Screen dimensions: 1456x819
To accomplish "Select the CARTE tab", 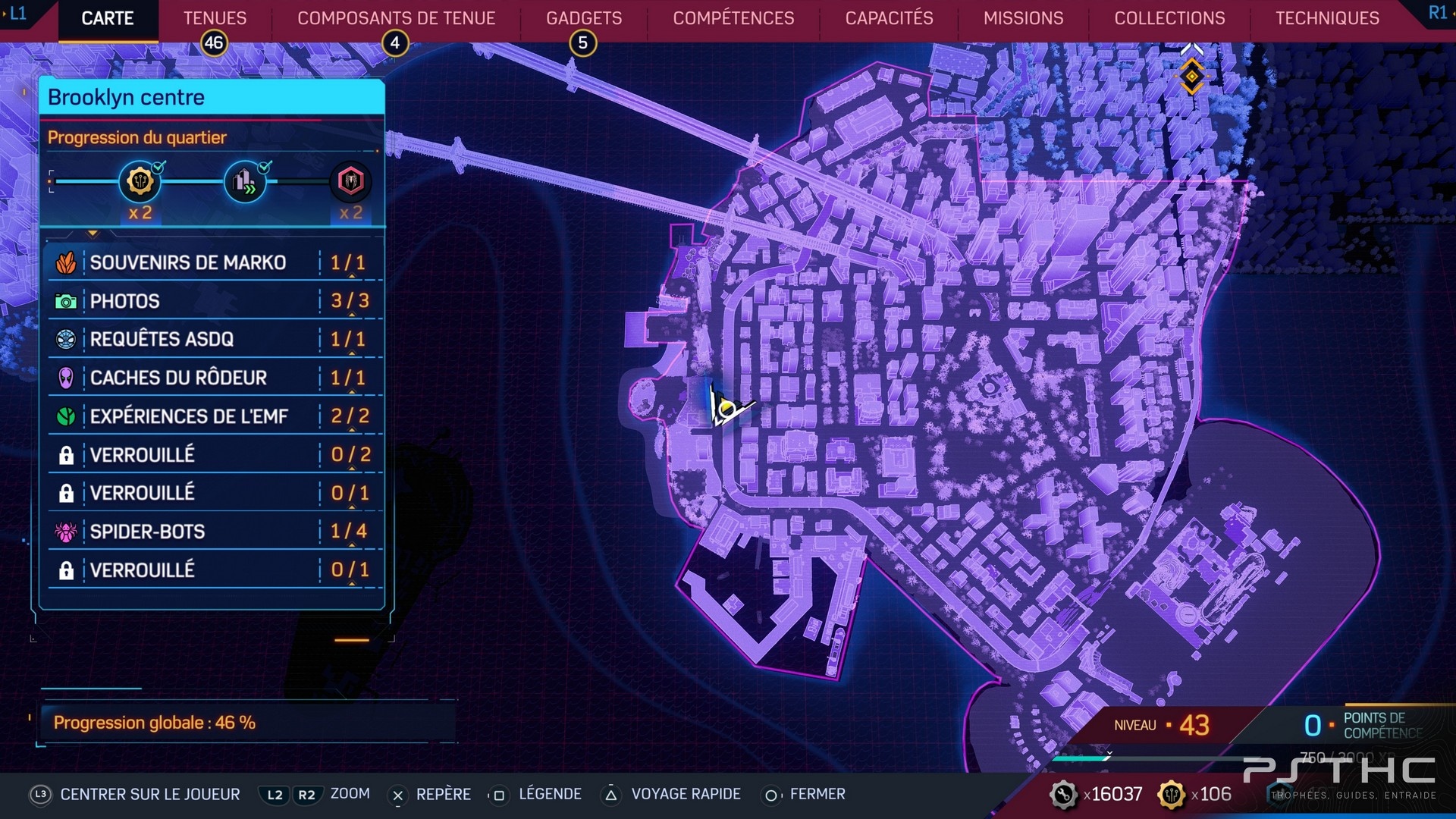I will tap(108, 18).
